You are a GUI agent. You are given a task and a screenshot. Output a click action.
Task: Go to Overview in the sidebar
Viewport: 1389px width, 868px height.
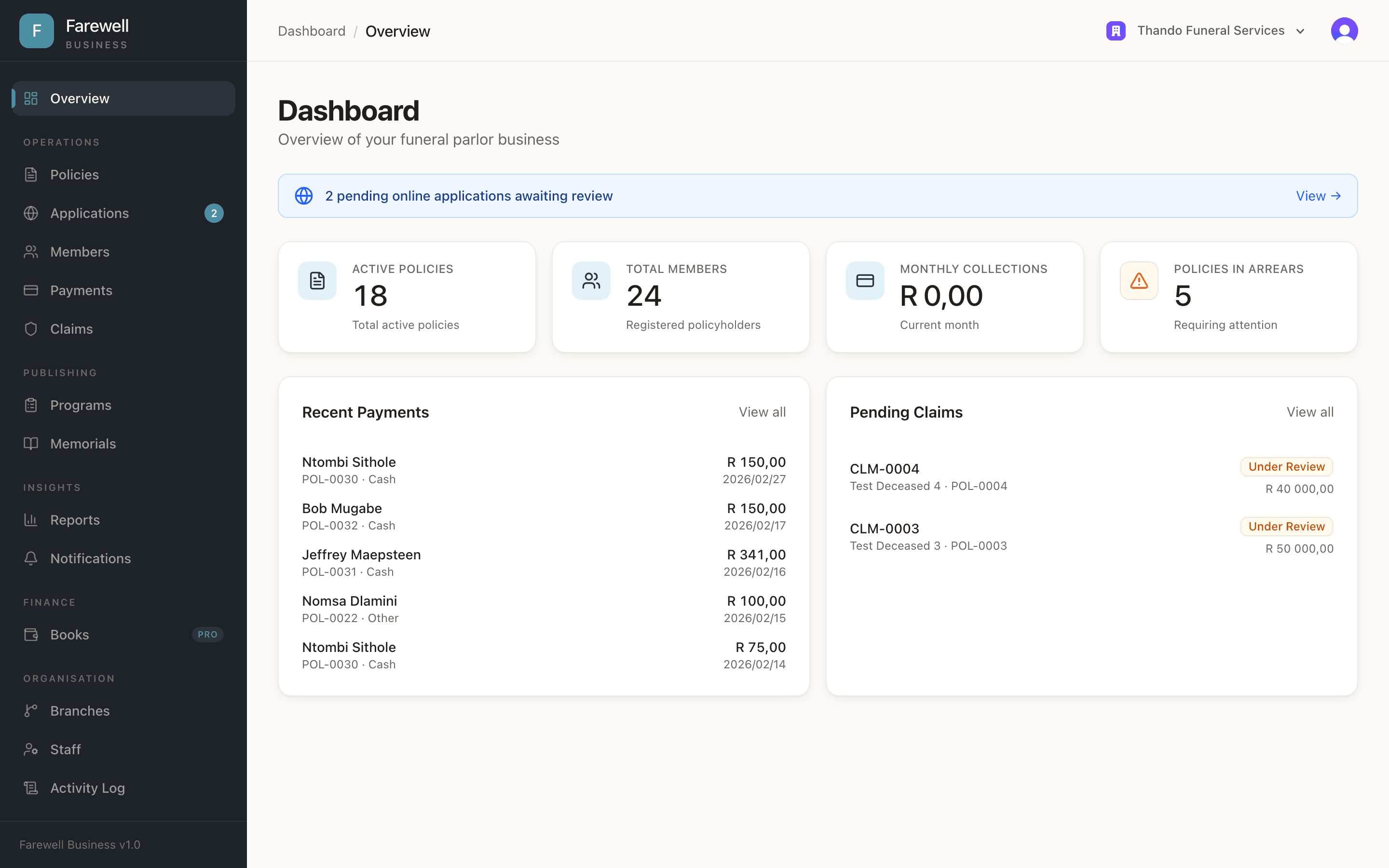point(123,99)
